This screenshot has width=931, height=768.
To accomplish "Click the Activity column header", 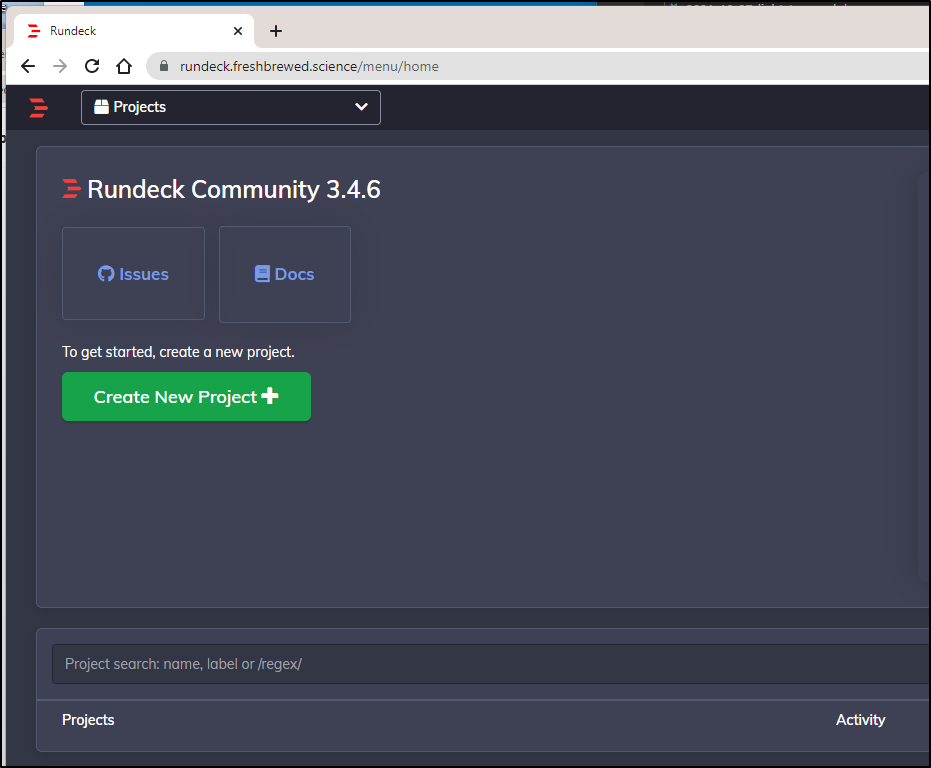I will (x=860, y=720).
